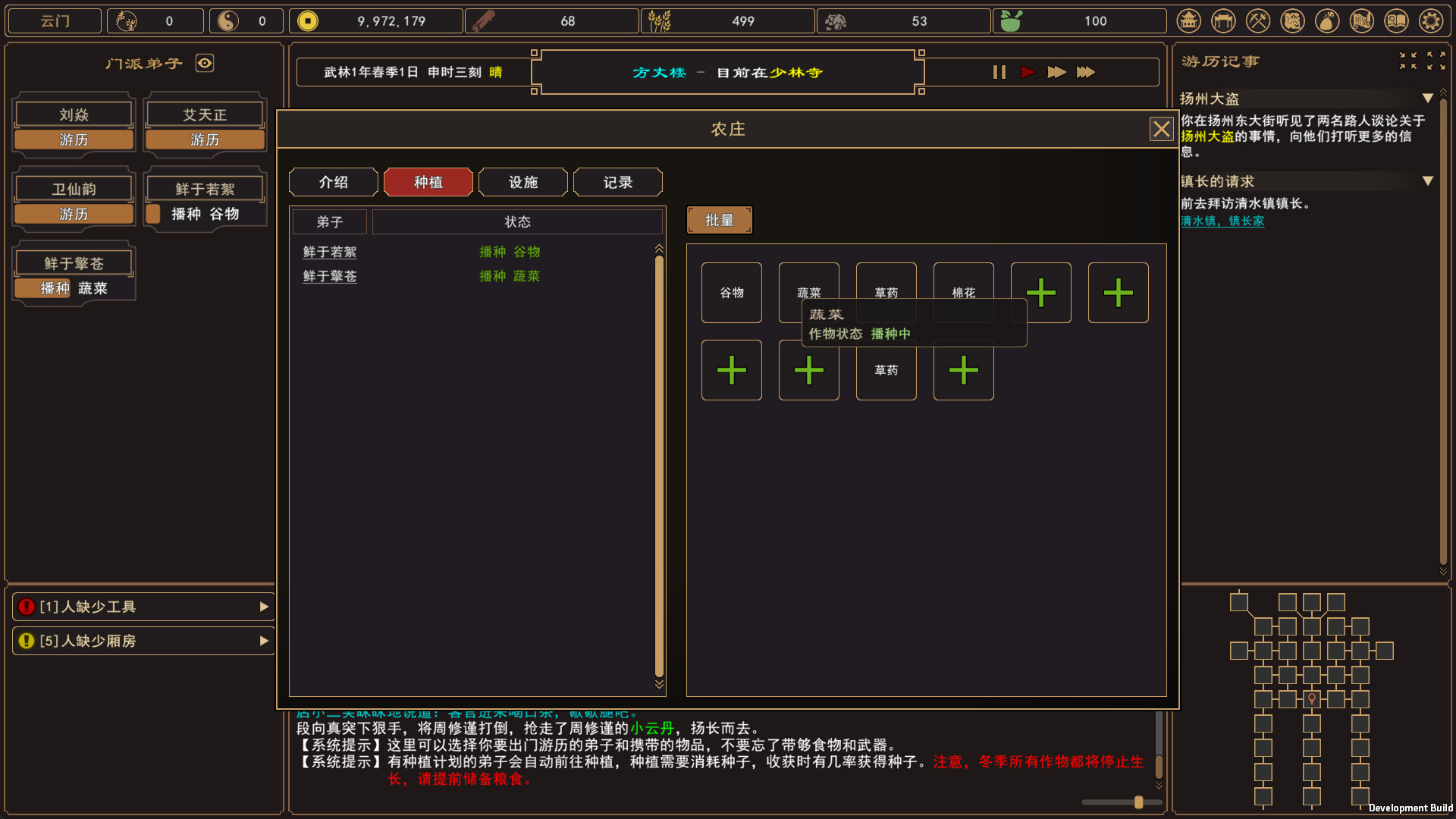Open the world map icon
This screenshot has width=1456, height=819.
pos(1292,20)
